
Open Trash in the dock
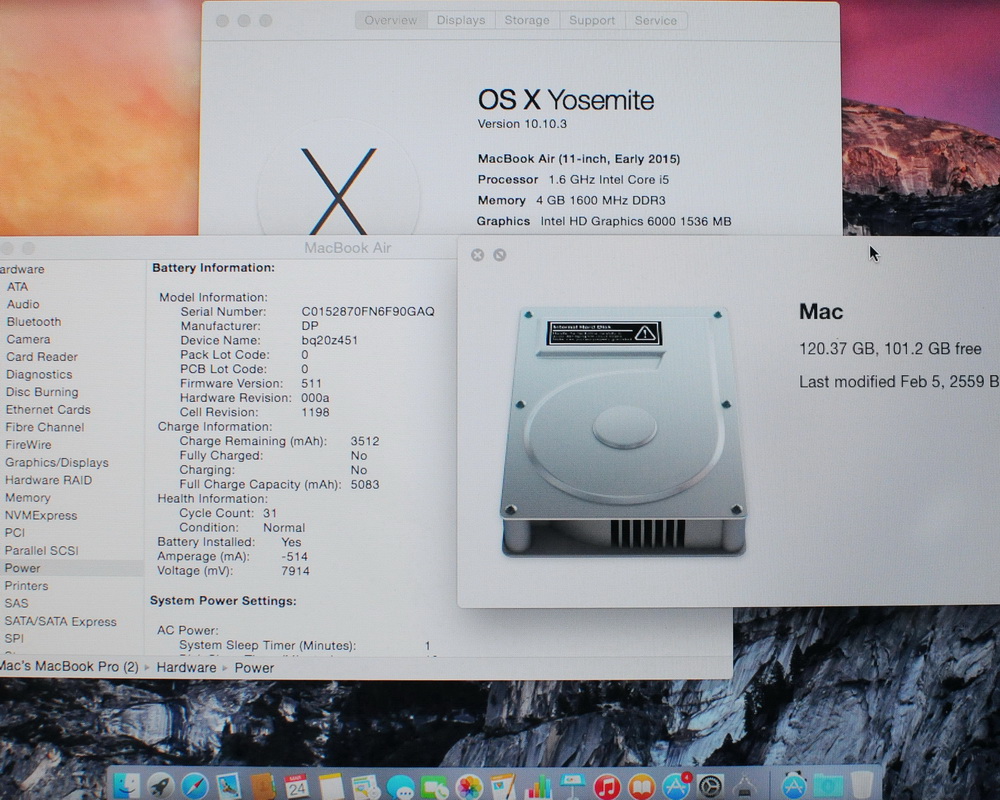click(x=862, y=786)
